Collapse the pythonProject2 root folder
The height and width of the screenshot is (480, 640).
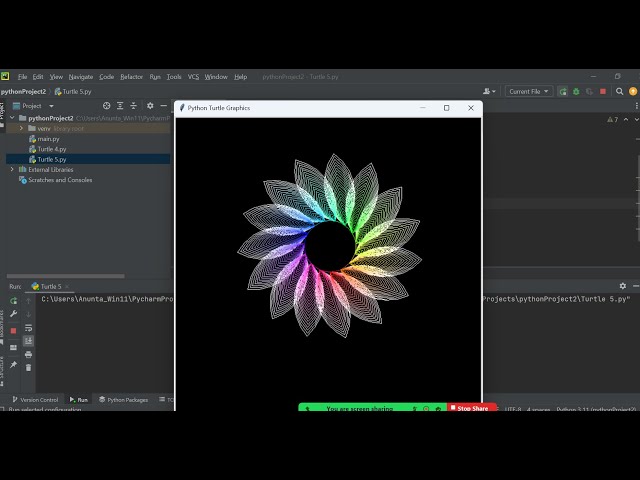12,118
